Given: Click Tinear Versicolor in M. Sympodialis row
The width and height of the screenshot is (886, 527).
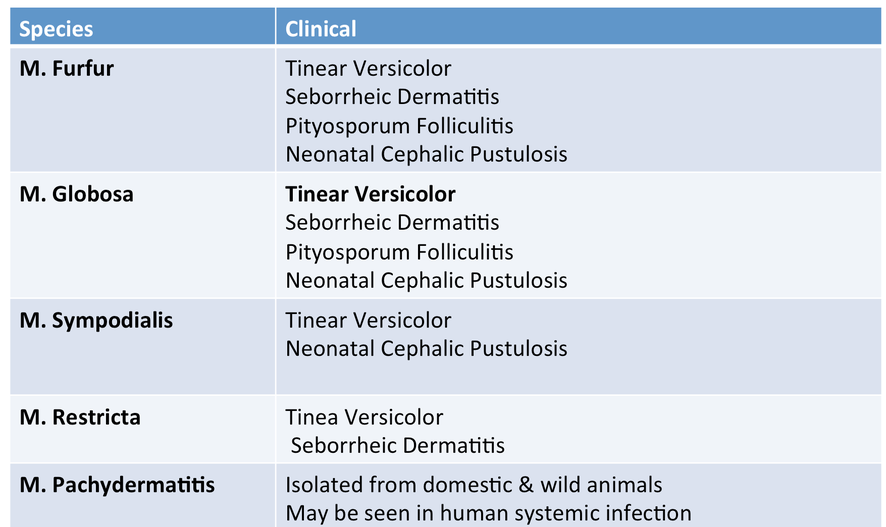Looking at the screenshot, I should point(368,321).
